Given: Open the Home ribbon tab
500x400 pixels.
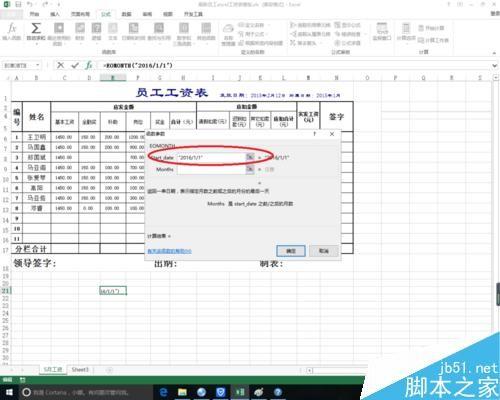Looking at the screenshot, I should [34, 14].
